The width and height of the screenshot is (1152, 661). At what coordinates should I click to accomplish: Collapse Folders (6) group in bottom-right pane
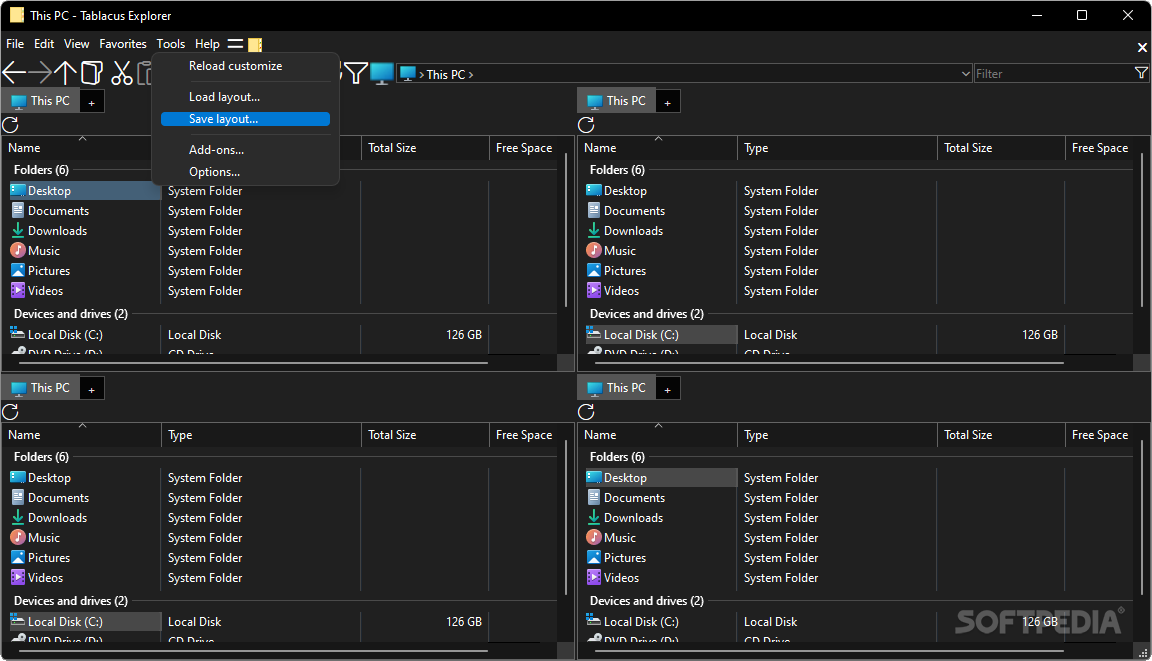(x=617, y=457)
